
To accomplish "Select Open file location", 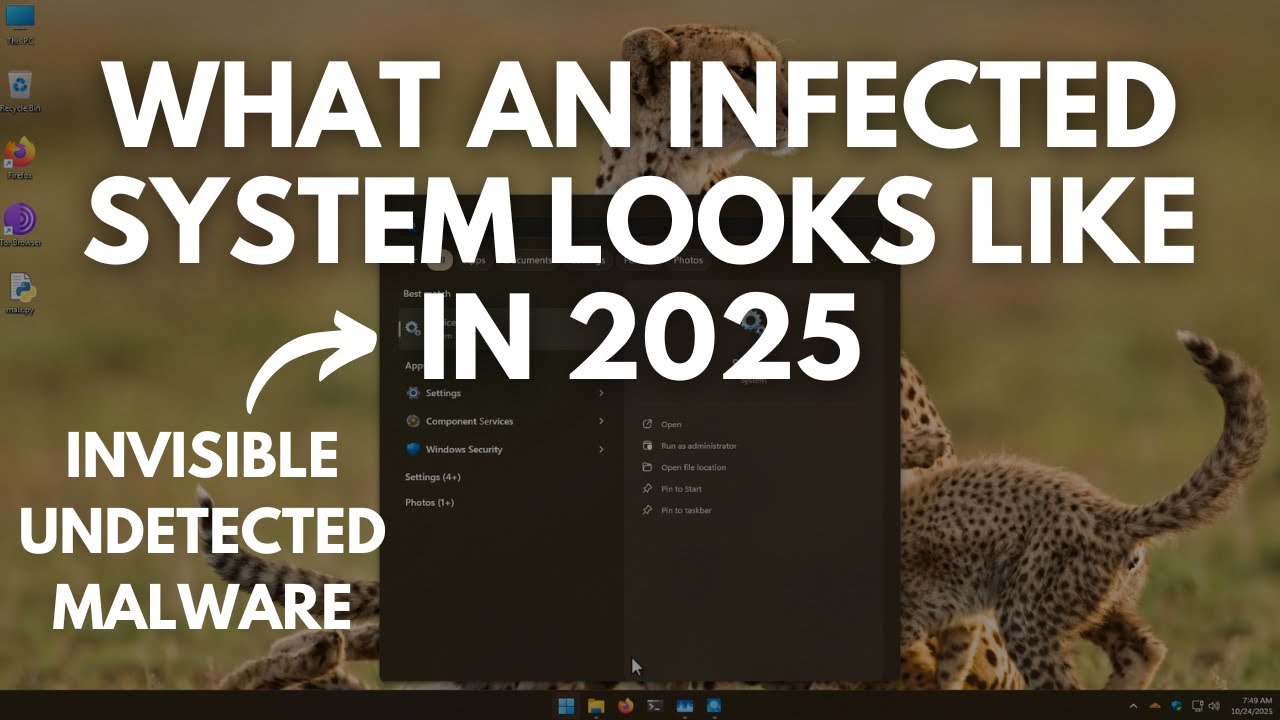I will 693,467.
